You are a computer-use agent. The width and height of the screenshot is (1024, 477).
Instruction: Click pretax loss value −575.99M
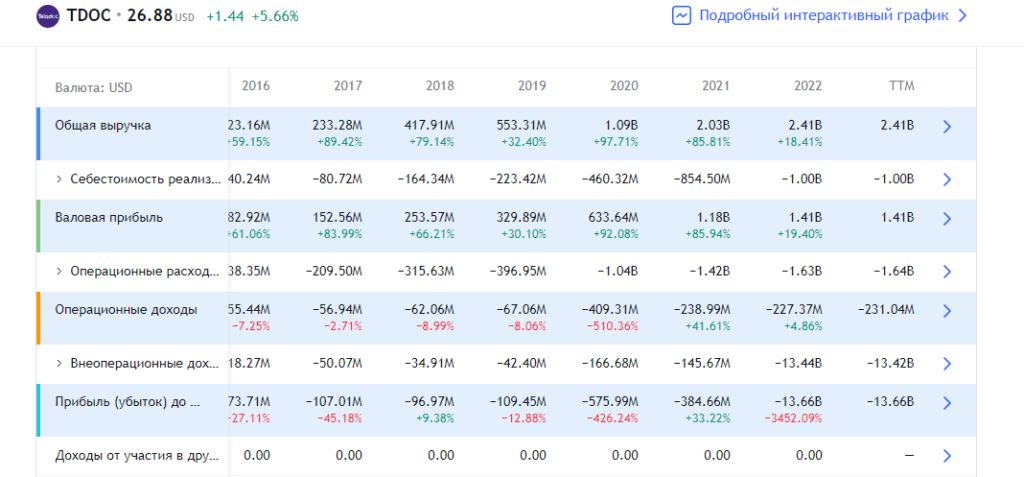tap(609, 402)
